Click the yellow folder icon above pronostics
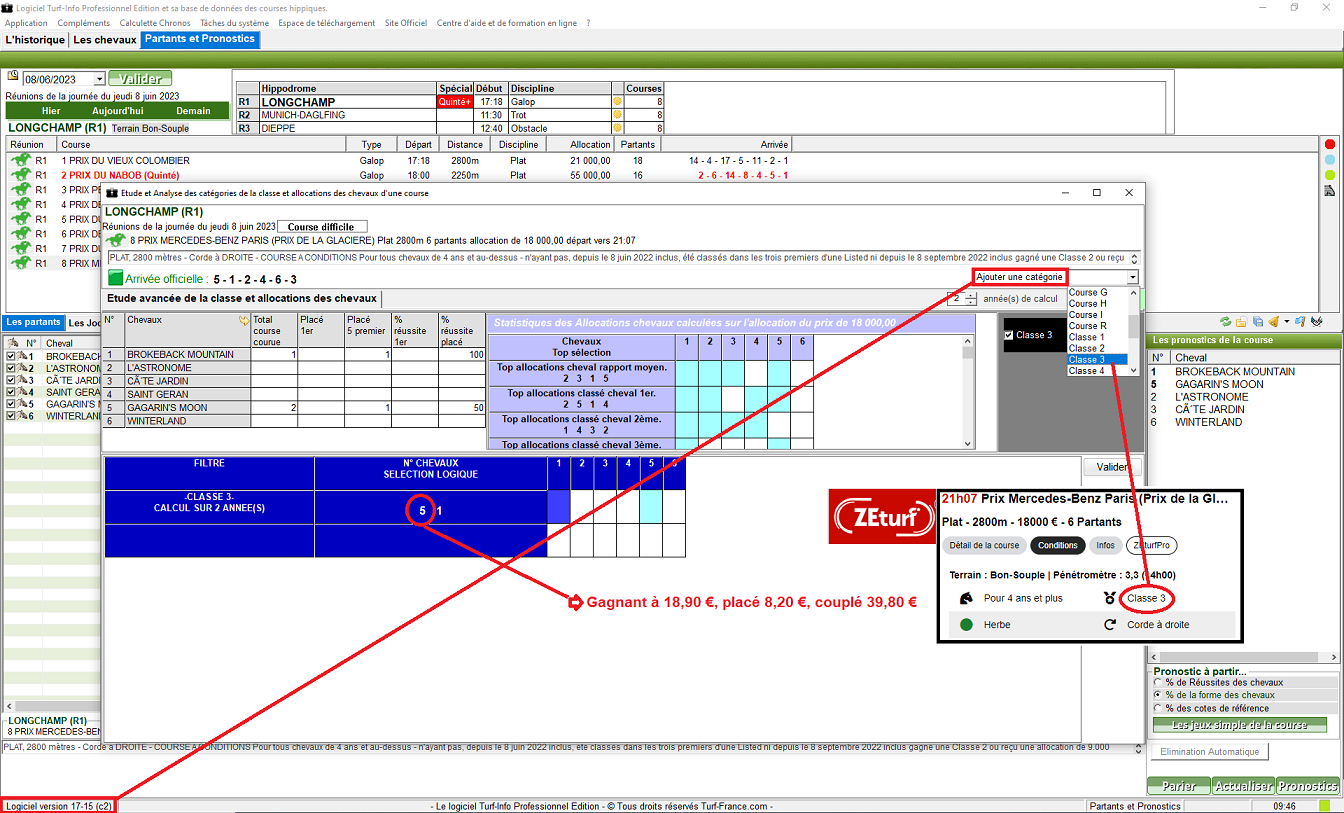This screenshot has height=813, width=1344. 1240,321
